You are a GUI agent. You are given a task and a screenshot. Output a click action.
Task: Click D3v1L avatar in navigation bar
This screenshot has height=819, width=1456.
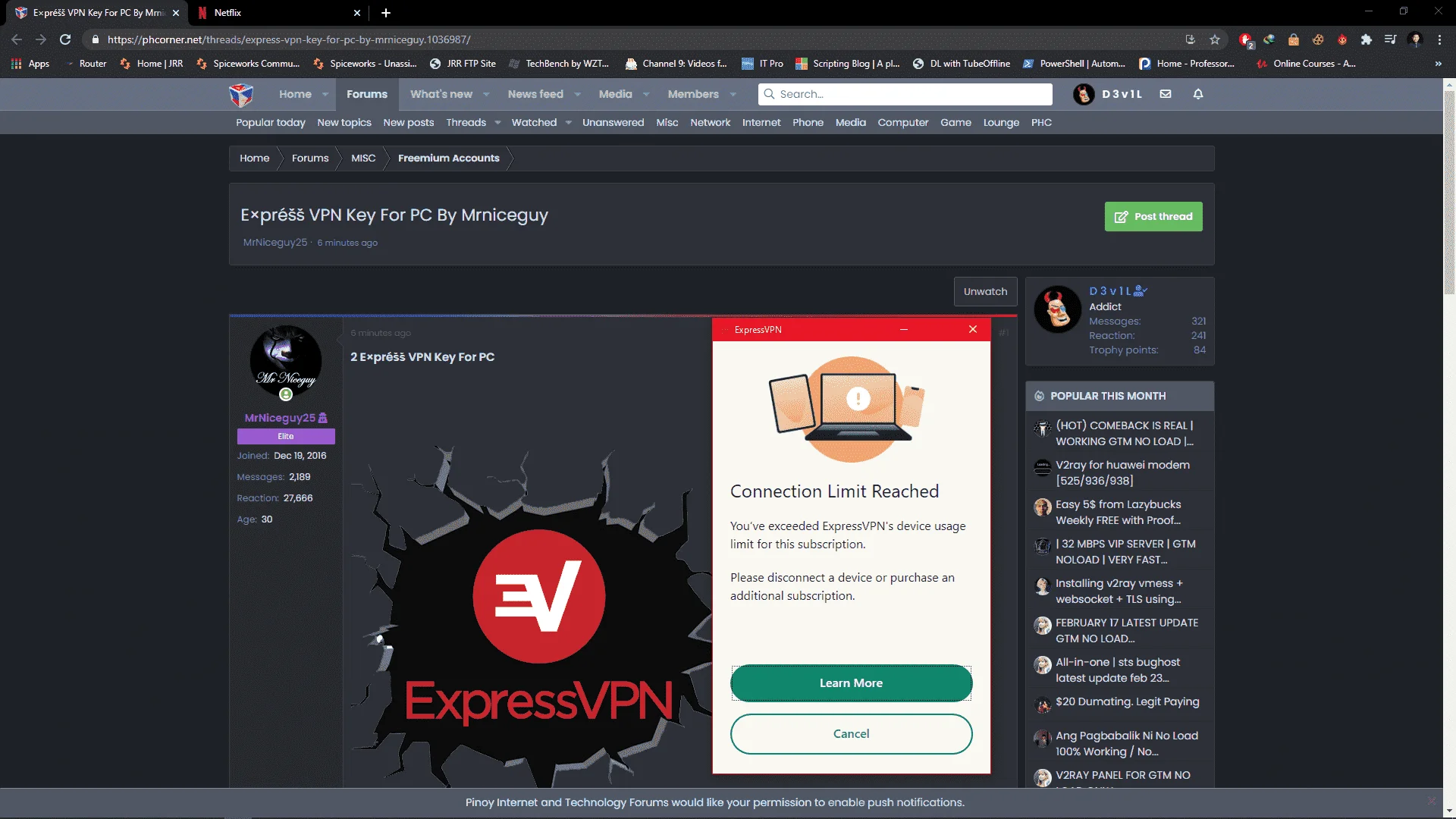point(1084,94)
